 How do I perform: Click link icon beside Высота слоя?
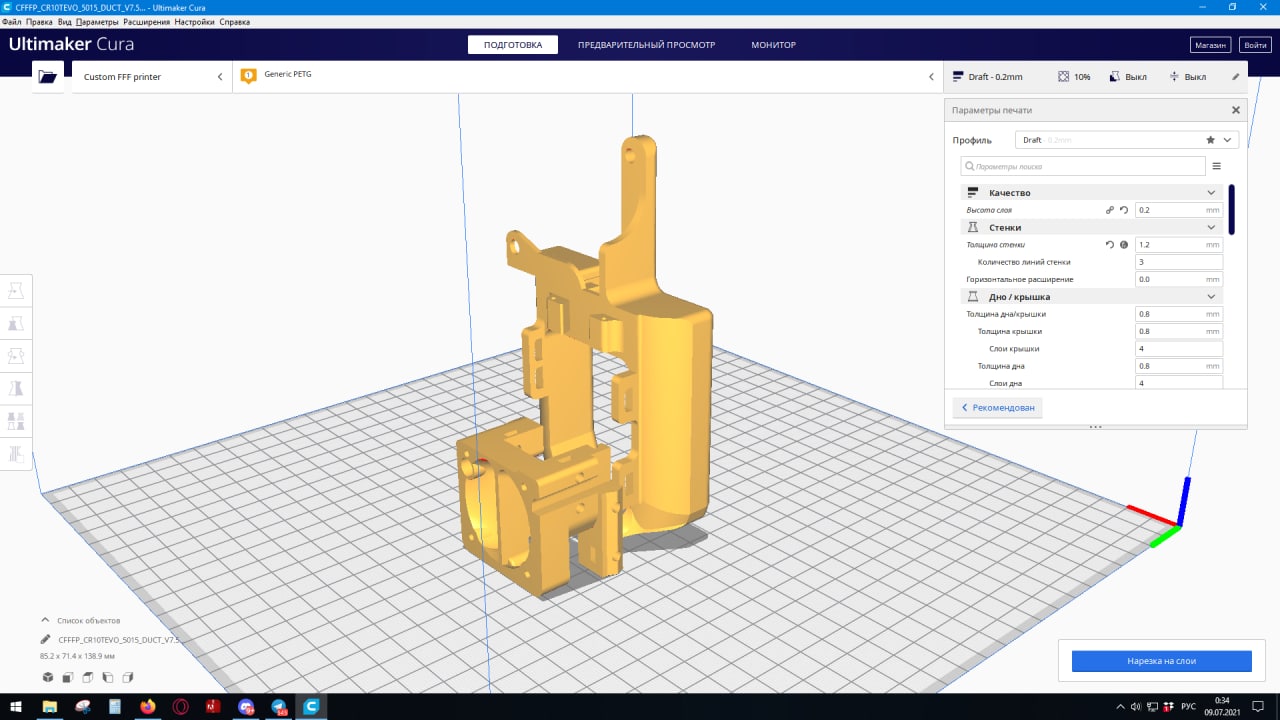coord(1110,210)
